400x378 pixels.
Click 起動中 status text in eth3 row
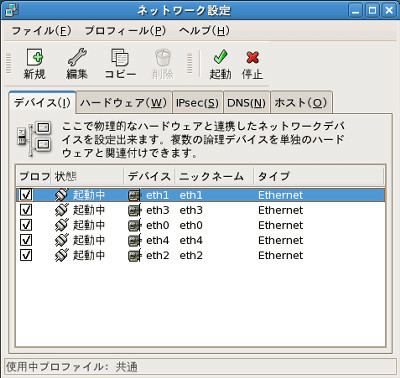(x=89, y=210)
